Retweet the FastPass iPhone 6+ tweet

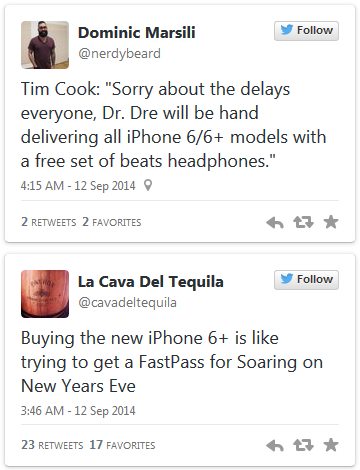303,445
